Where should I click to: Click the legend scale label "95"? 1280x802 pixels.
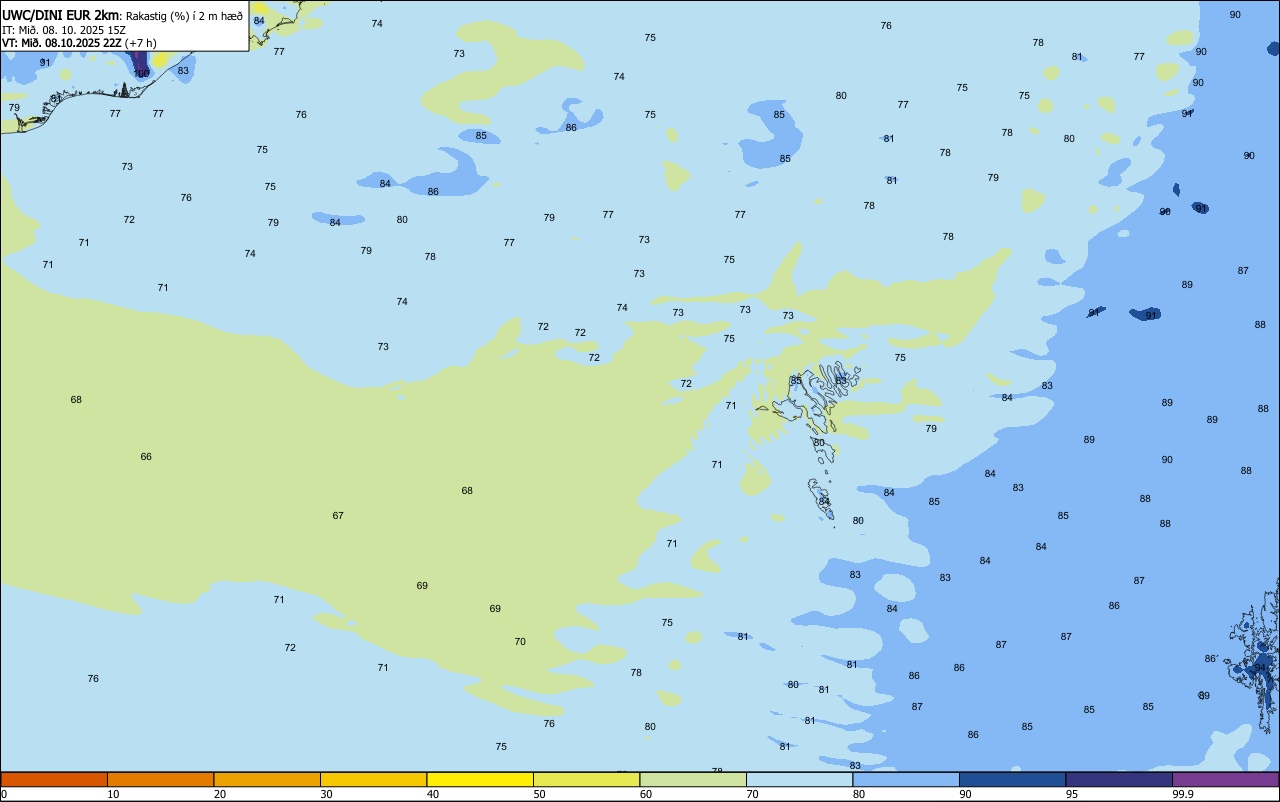pos(1072,794)
